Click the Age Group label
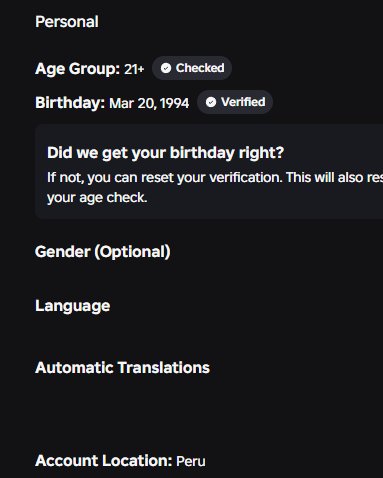The image size is (383, 478). click(77, 69)
